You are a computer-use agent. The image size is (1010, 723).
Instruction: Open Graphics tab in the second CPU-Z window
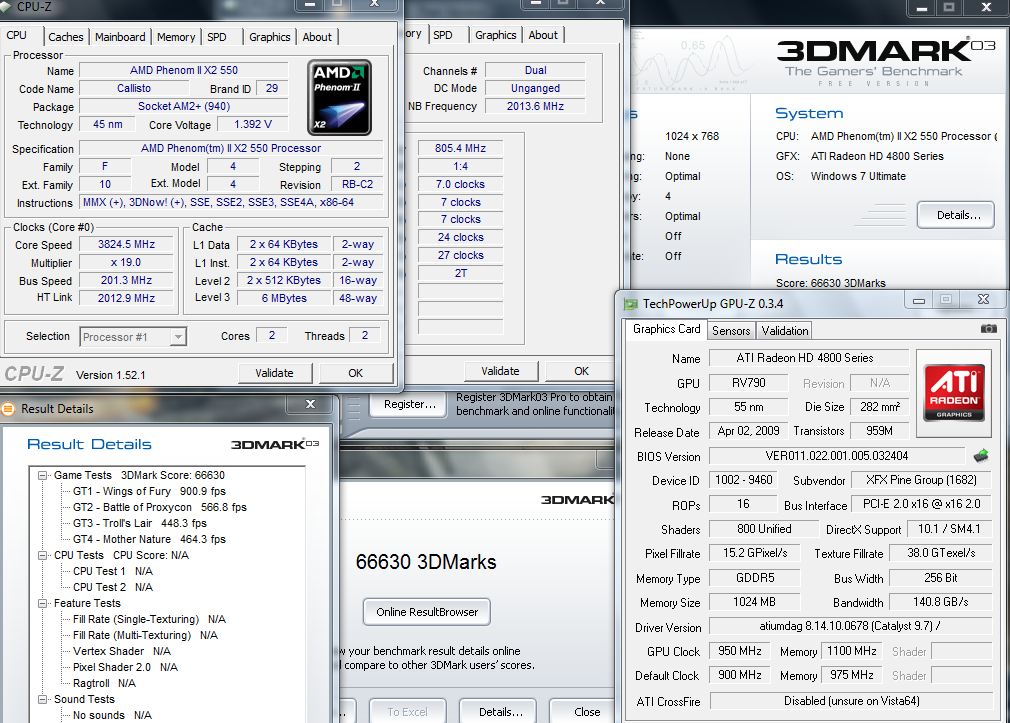pyautogui.click(x=495, y=35)
